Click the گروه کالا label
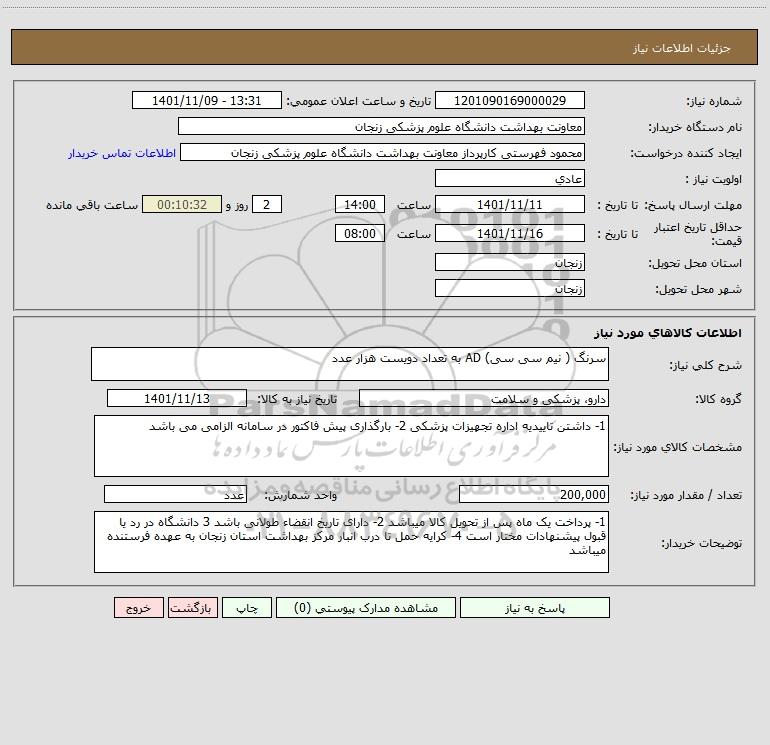The height and width of the screenshot is (745, 770). click(719, 399)
